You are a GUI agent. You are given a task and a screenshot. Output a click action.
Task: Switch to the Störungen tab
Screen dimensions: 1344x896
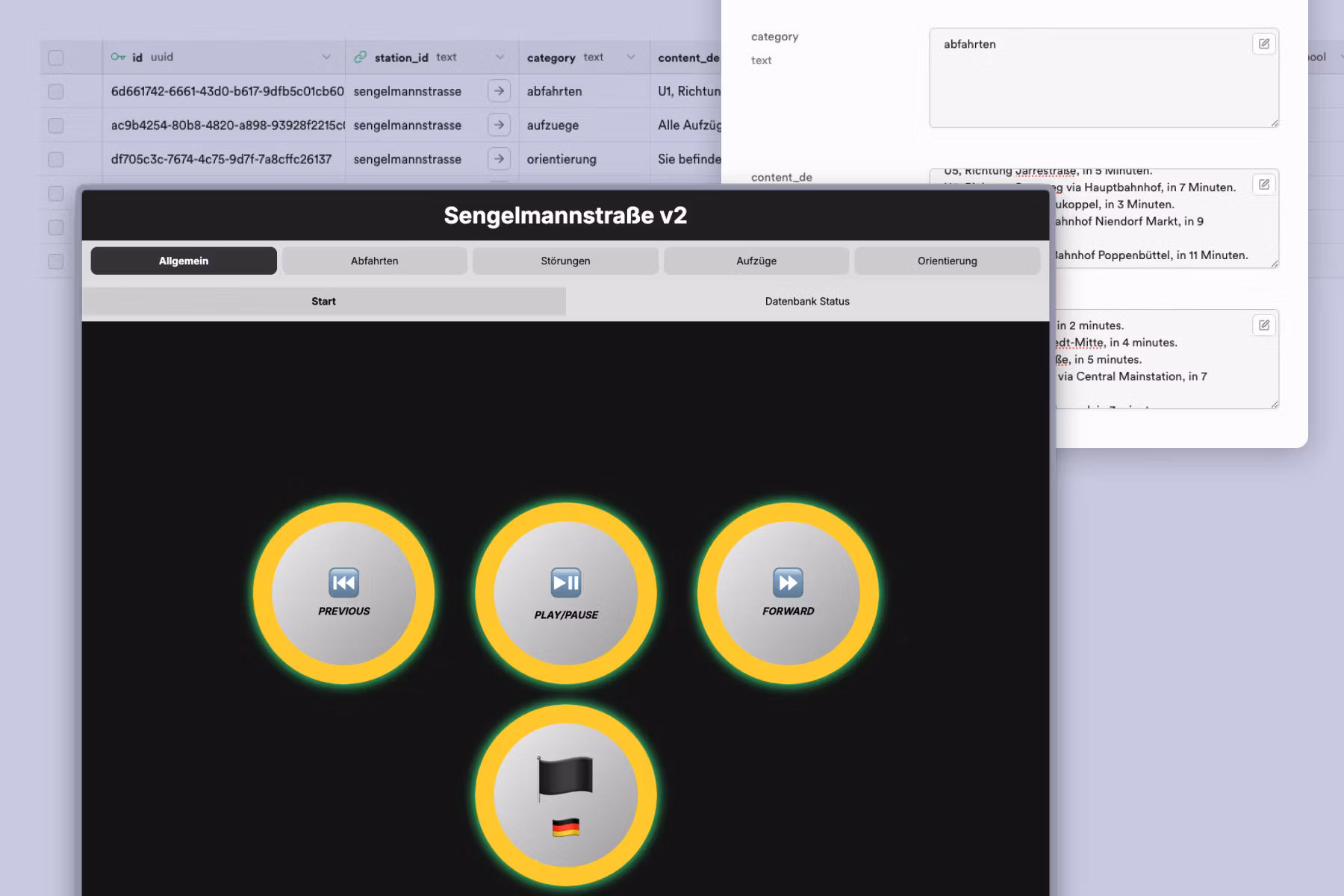pyautogui.click(x=565, y=261)
